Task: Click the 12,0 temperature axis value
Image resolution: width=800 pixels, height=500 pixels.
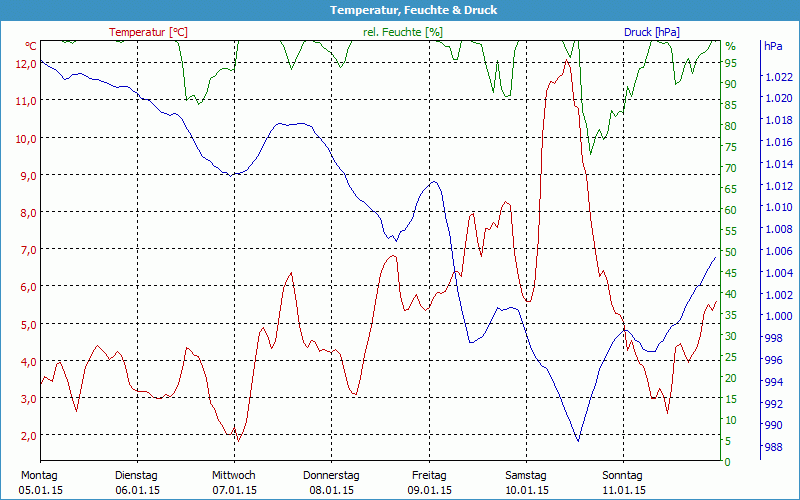Action: [x=25, y=63]
